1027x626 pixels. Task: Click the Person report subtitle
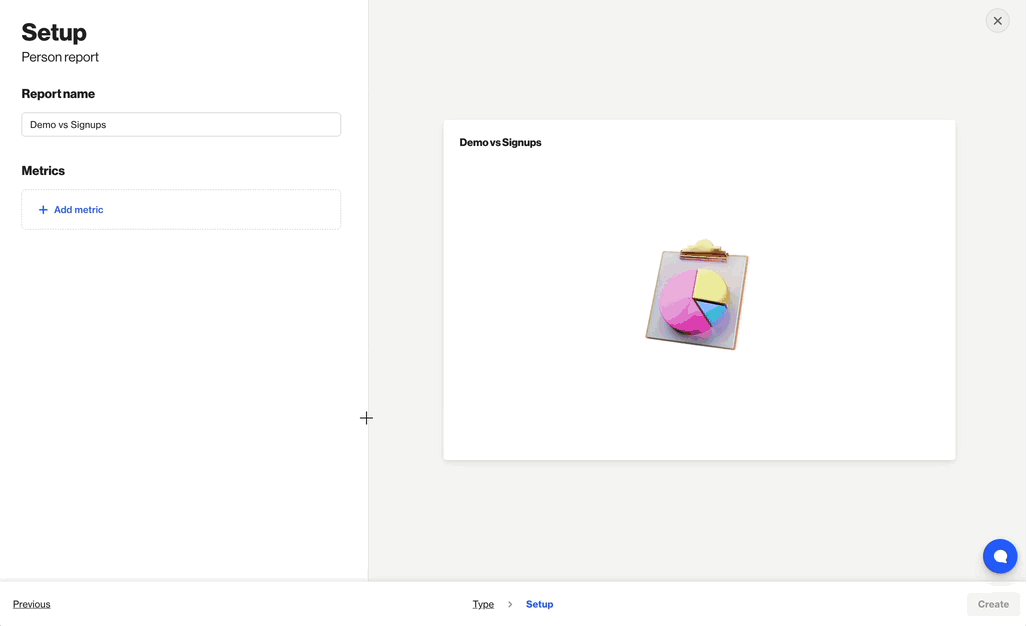click(x=60, y=58)
